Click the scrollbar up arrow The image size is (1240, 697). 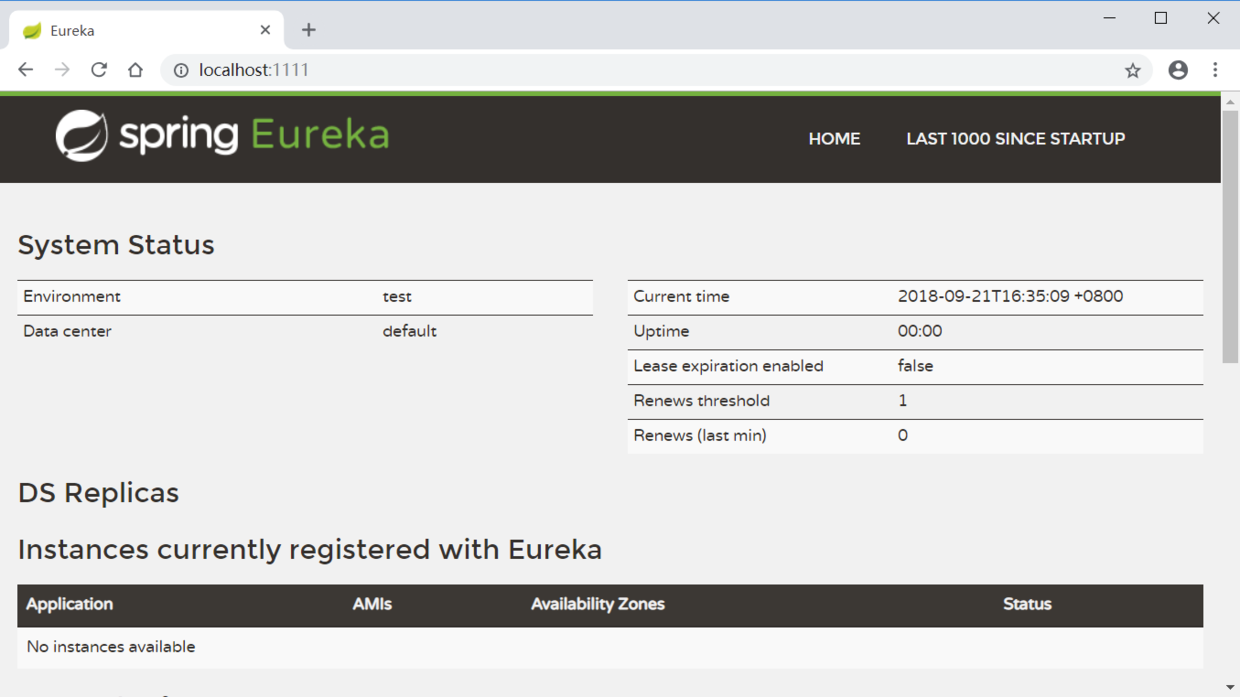tap(1230, 102)
